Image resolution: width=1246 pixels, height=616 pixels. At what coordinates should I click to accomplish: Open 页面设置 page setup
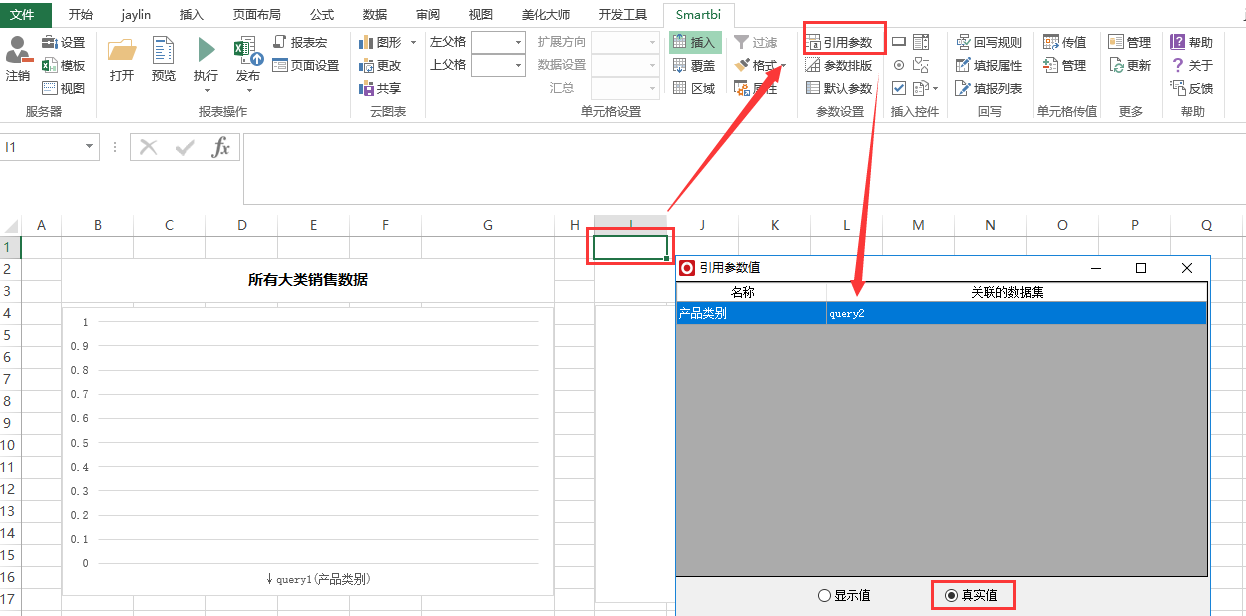point(305,66)
